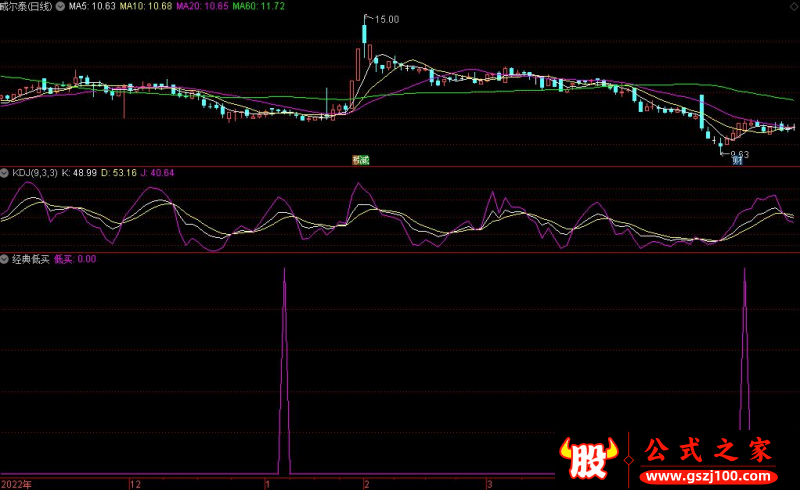The width and height of the screenshot is (800, 490).
Task: Click the 9.63 low price annotation
Action: point(739,153)
